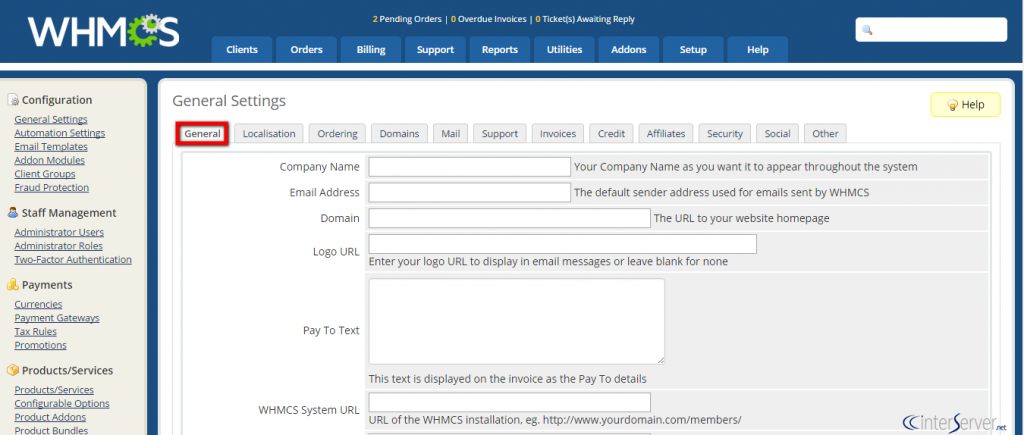The image size is (1024, 435).
Task: Switch to the Credit tab
Action: 611,133
